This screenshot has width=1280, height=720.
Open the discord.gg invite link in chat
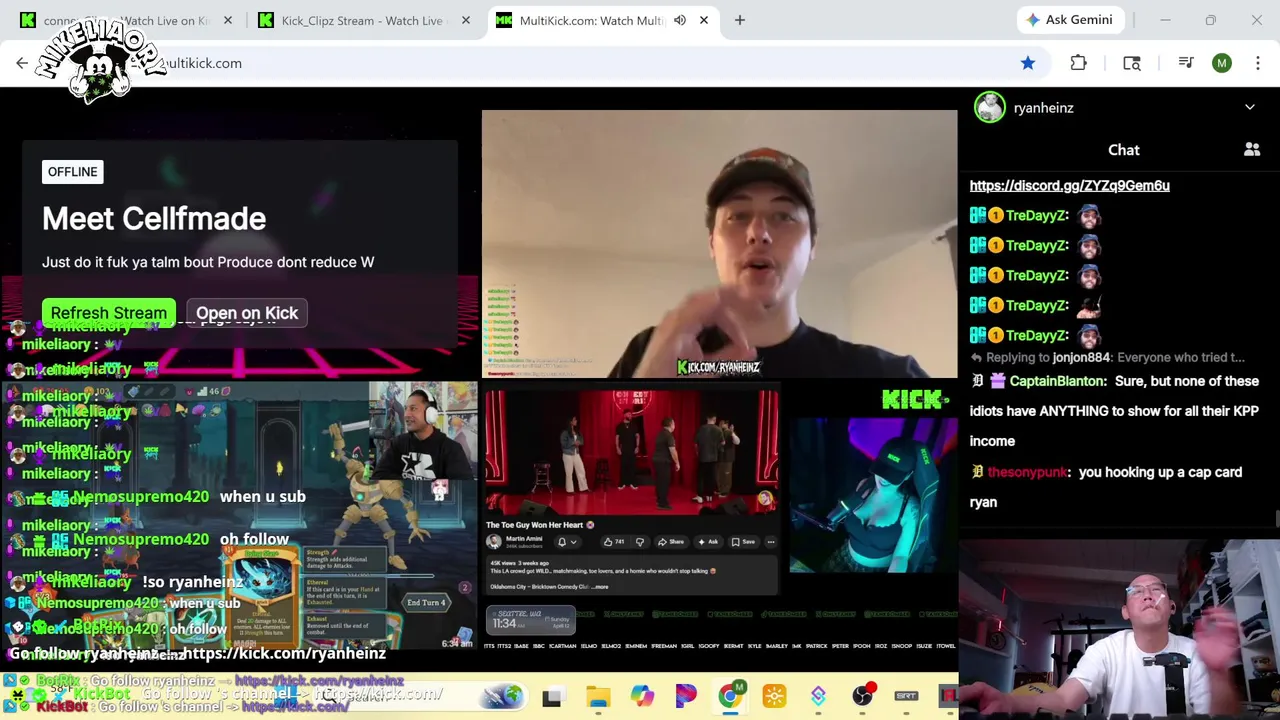1069,185
